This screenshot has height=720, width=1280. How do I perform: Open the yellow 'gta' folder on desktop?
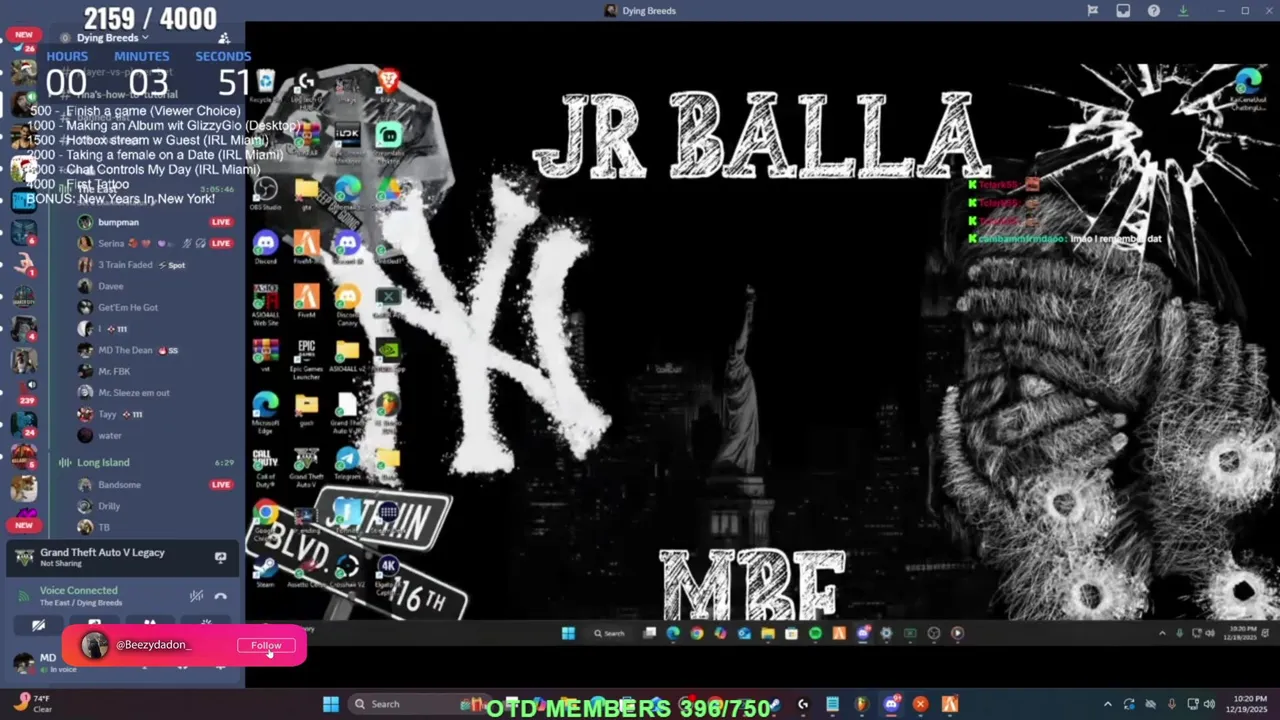click(306, 193)
